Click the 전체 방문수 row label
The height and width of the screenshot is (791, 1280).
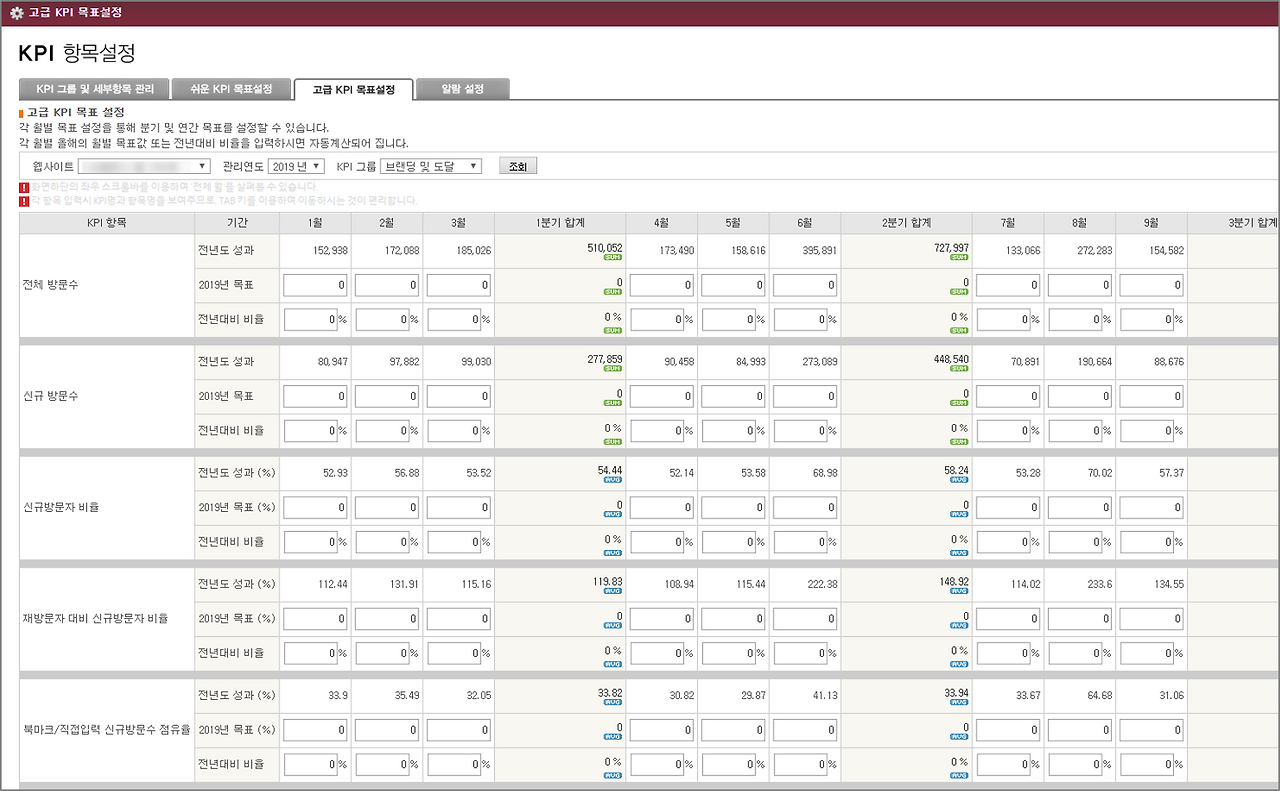tap(50, 285)
